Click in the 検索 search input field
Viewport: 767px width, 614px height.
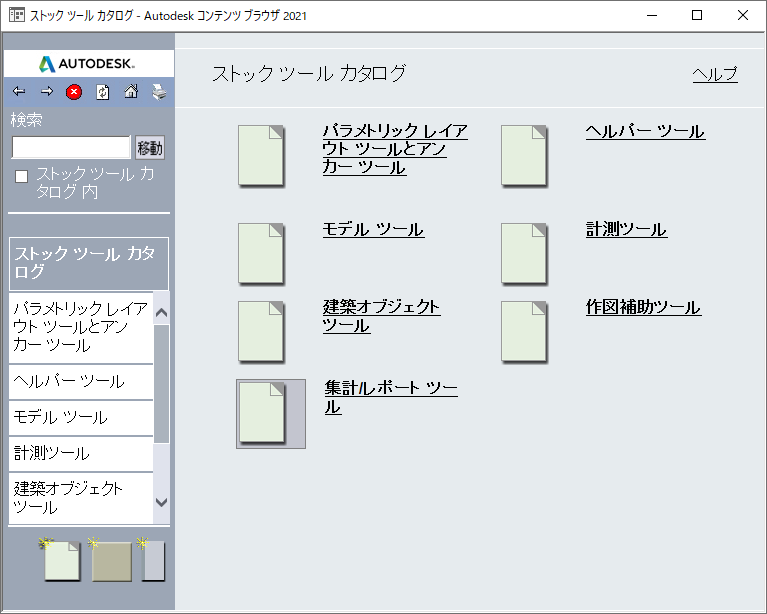coord(71,147)
